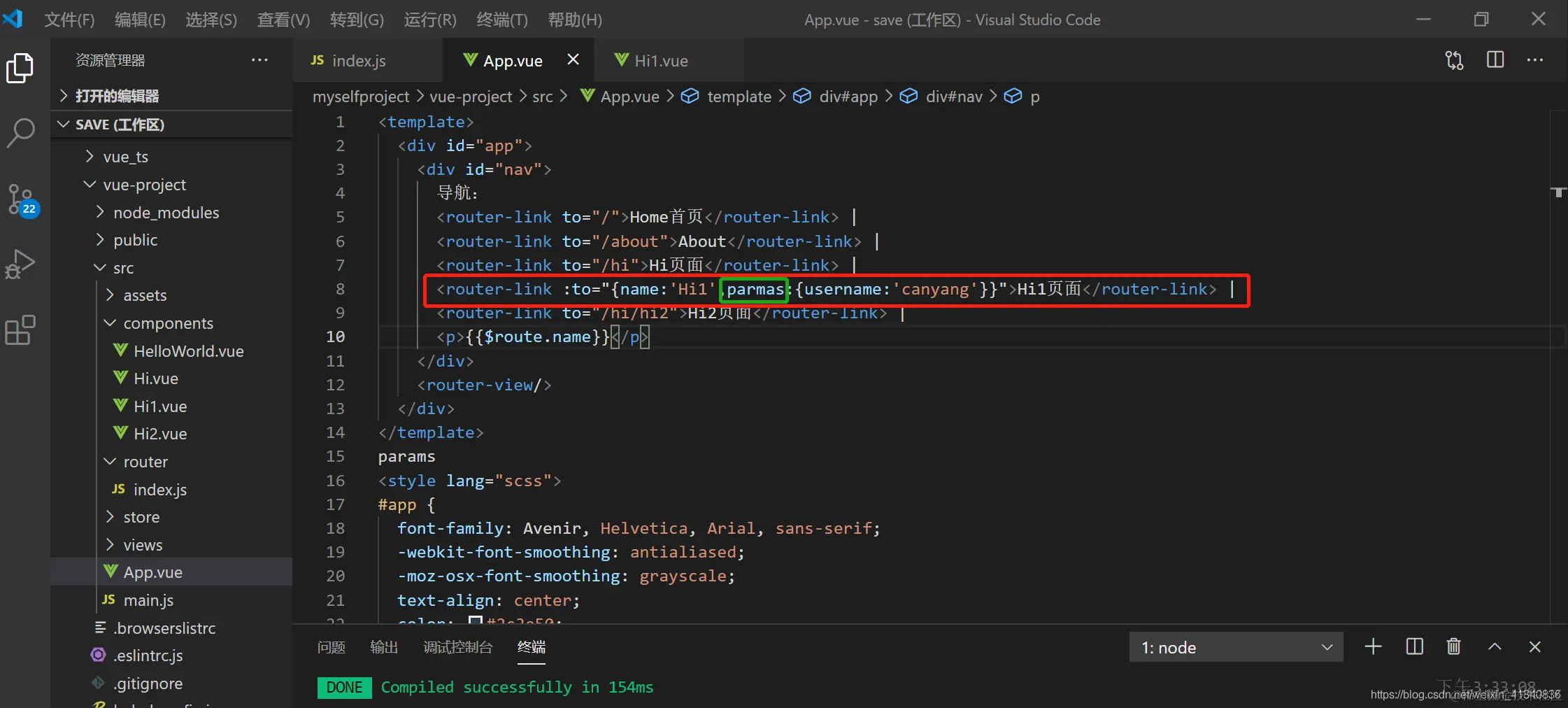Open the 选择(S) menu
1568x708 pixels.
click(x=211, y=20)
